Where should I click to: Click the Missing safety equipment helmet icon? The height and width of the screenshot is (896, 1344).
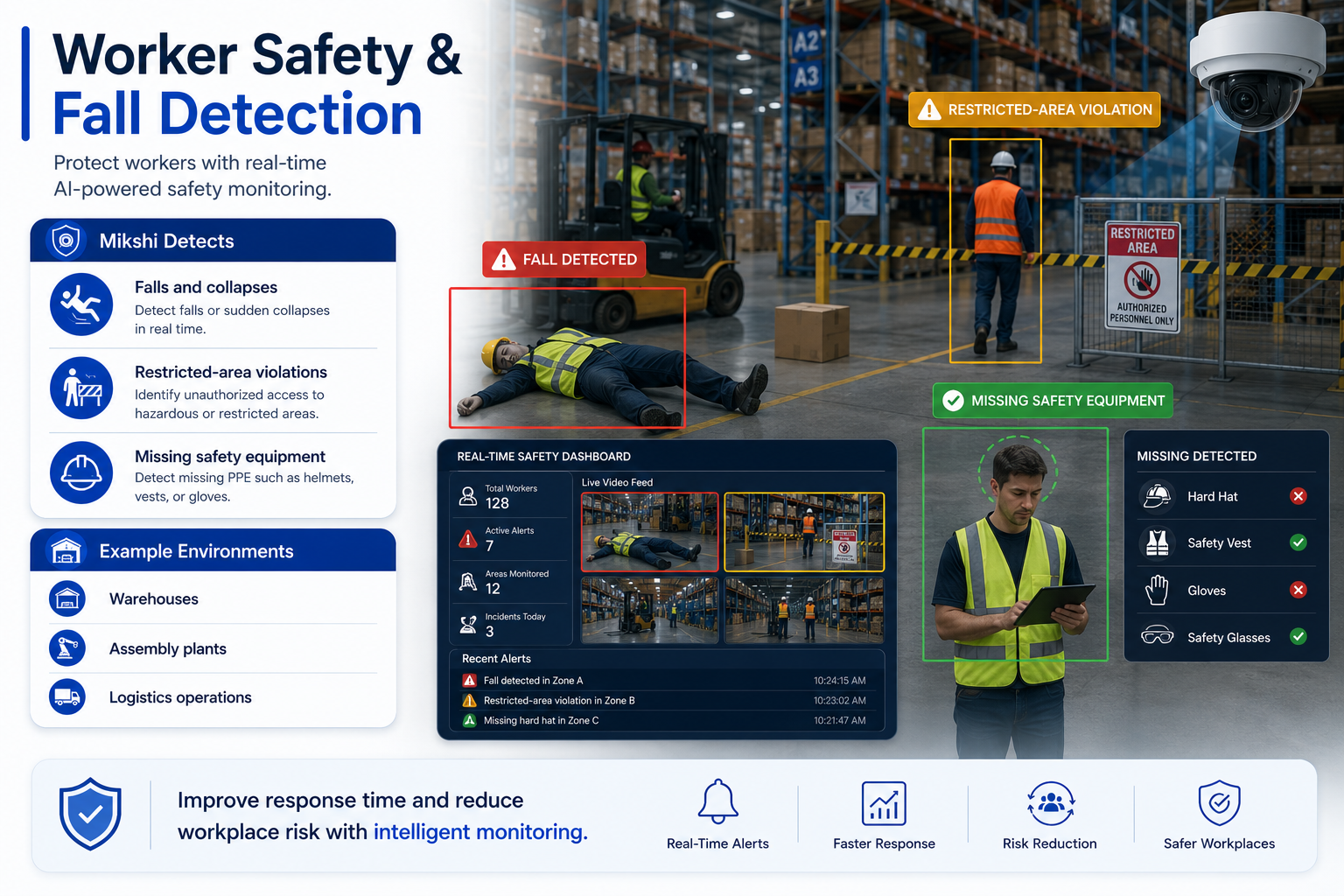pos(81,472)
